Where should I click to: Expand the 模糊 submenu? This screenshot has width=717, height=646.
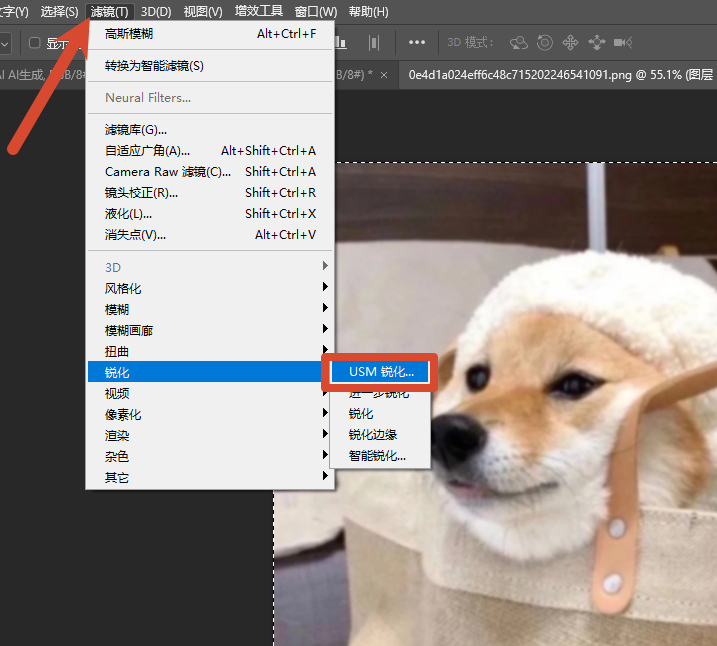pyautogui.click(x=210, y=309)
